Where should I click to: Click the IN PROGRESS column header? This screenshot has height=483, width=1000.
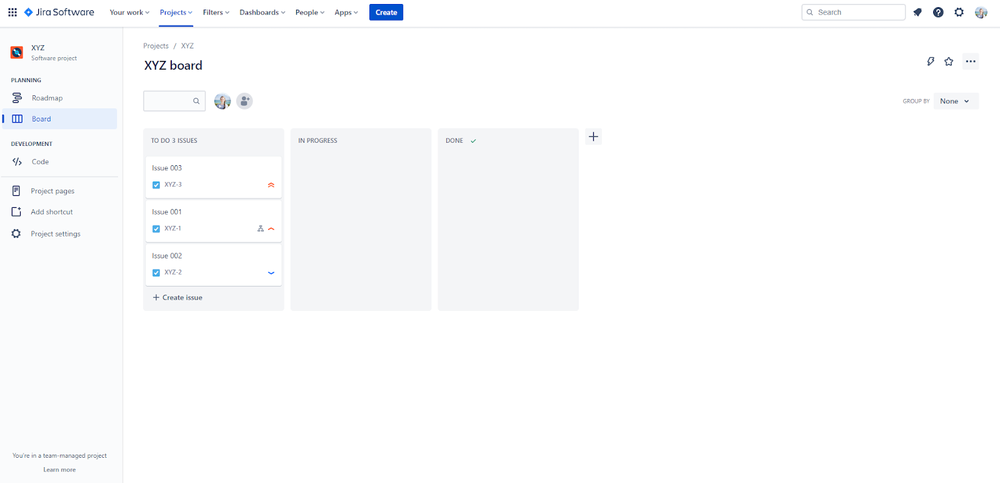tap(318, 140)
